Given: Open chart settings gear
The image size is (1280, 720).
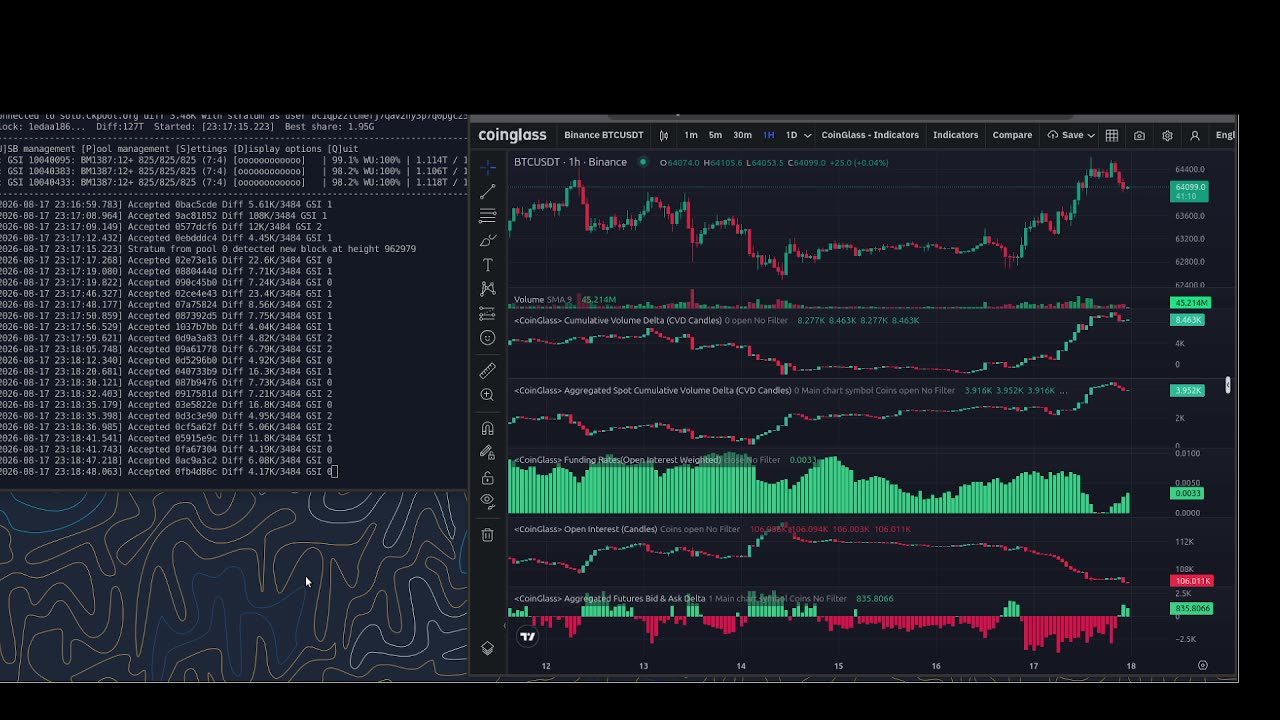Looking at the screenshot, I should click(x=1167, y=135).
